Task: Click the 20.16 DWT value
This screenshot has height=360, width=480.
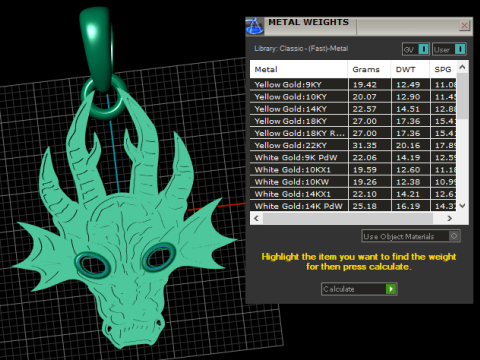Action: pos(408,145)
